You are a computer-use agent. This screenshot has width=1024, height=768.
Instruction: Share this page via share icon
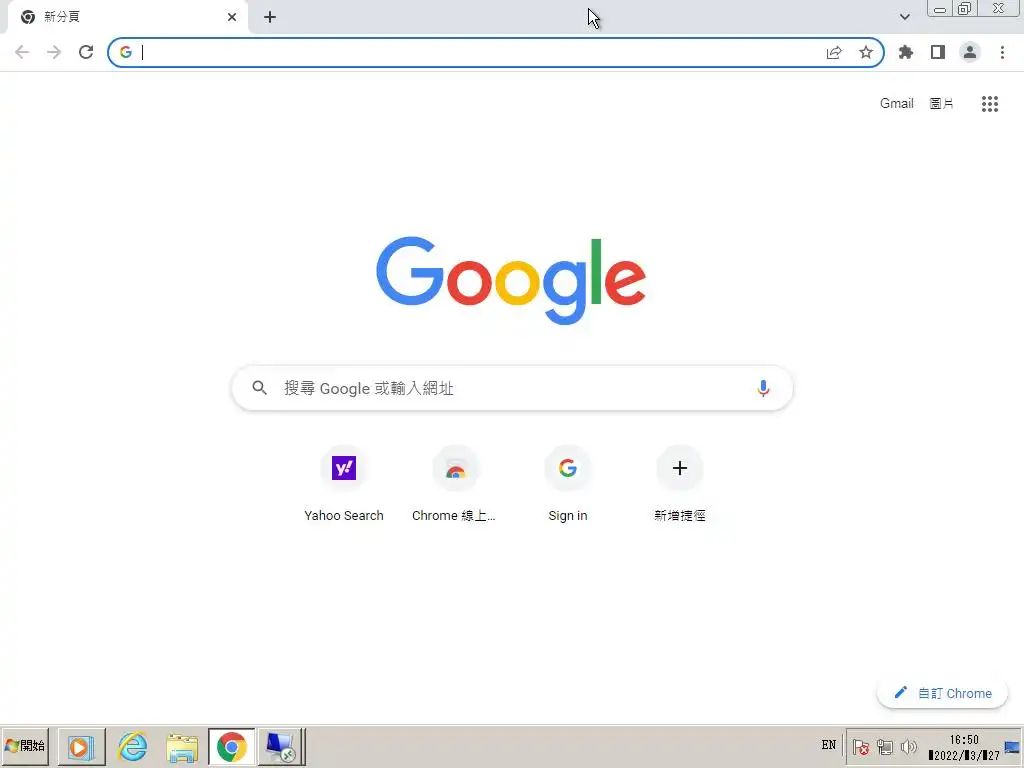pyautogui.click(x=834, y=52)
